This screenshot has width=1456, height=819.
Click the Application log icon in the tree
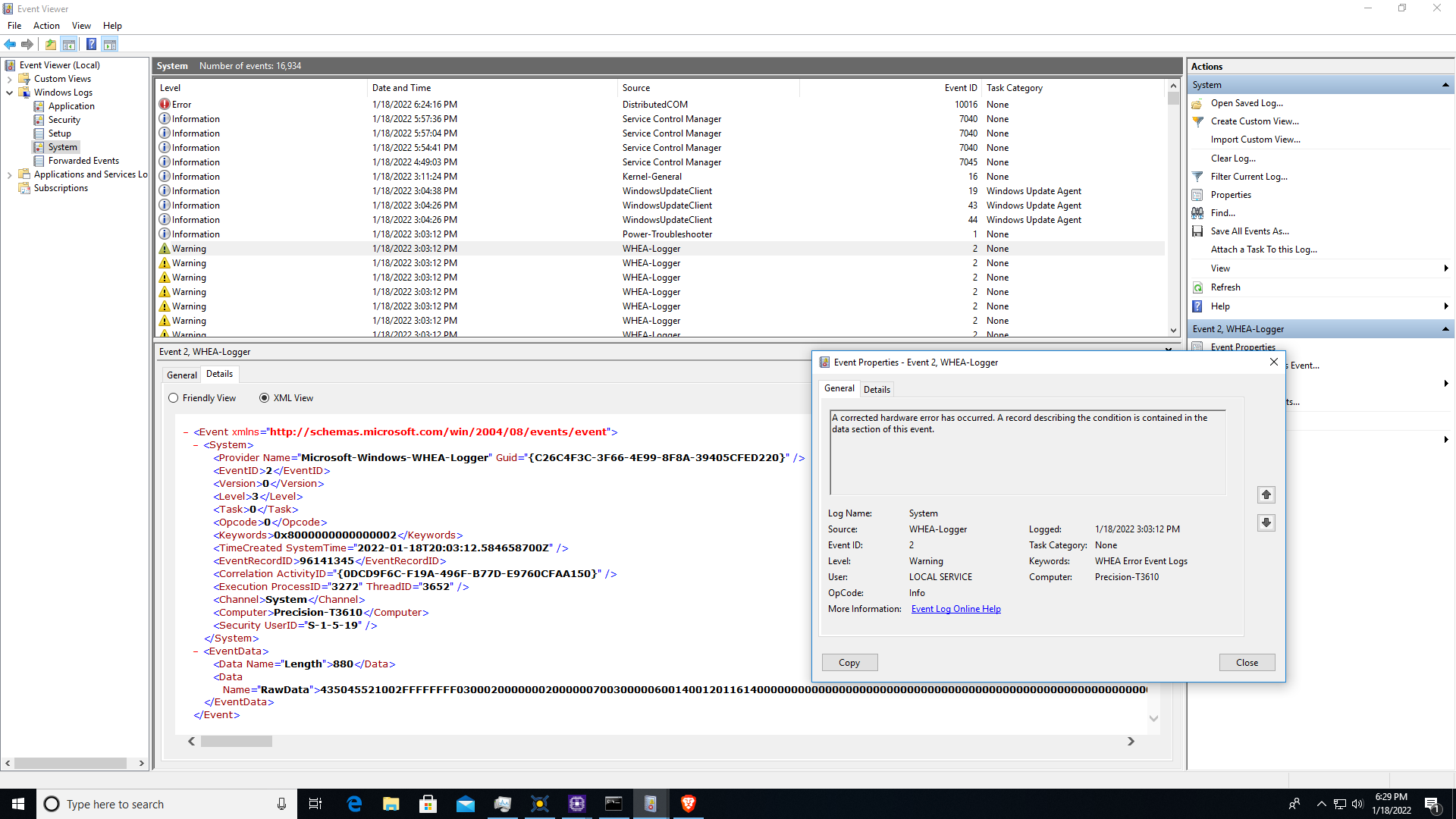pos(39,106)
